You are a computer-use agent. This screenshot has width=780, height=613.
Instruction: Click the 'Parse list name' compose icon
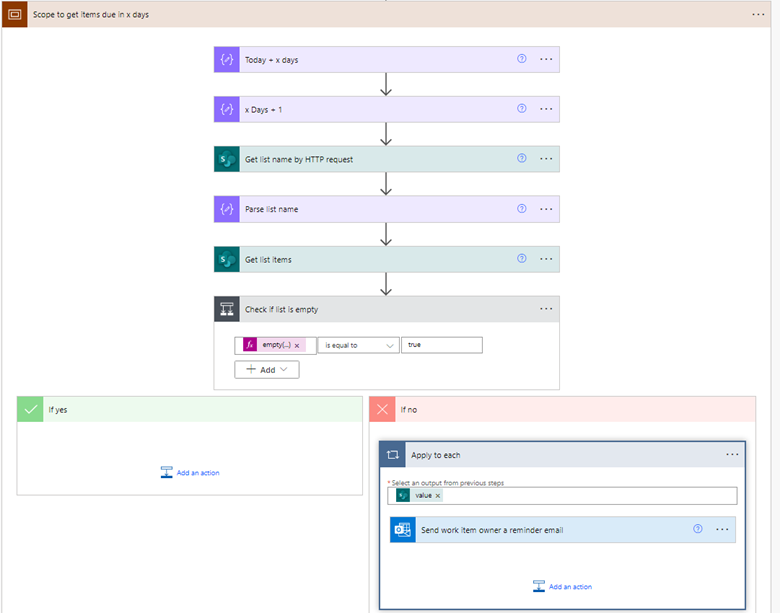[227, 209]
